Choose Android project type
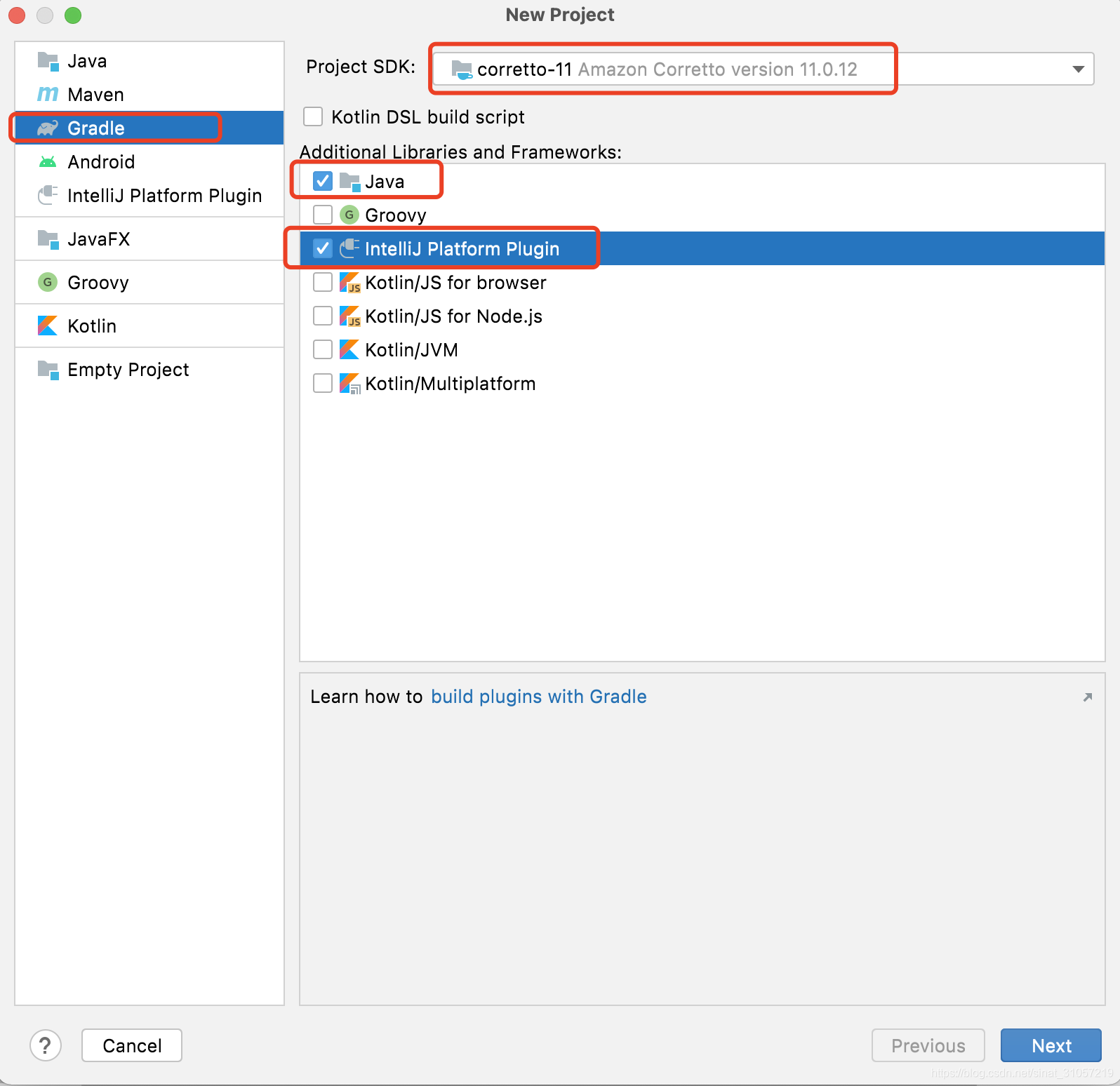This screenshot has width=1120, height=1086. (x=149, y=162)
